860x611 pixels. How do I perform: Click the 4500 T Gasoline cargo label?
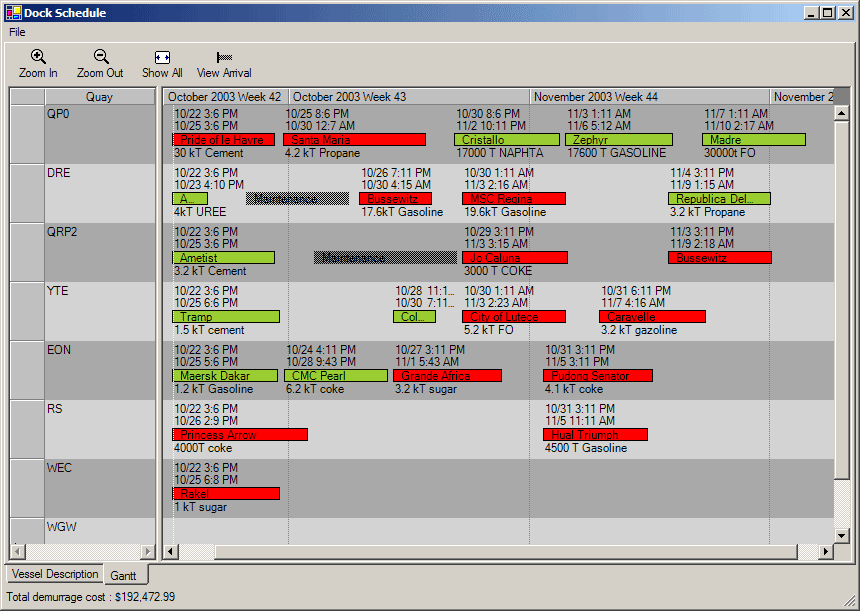[x=586, y=448]
